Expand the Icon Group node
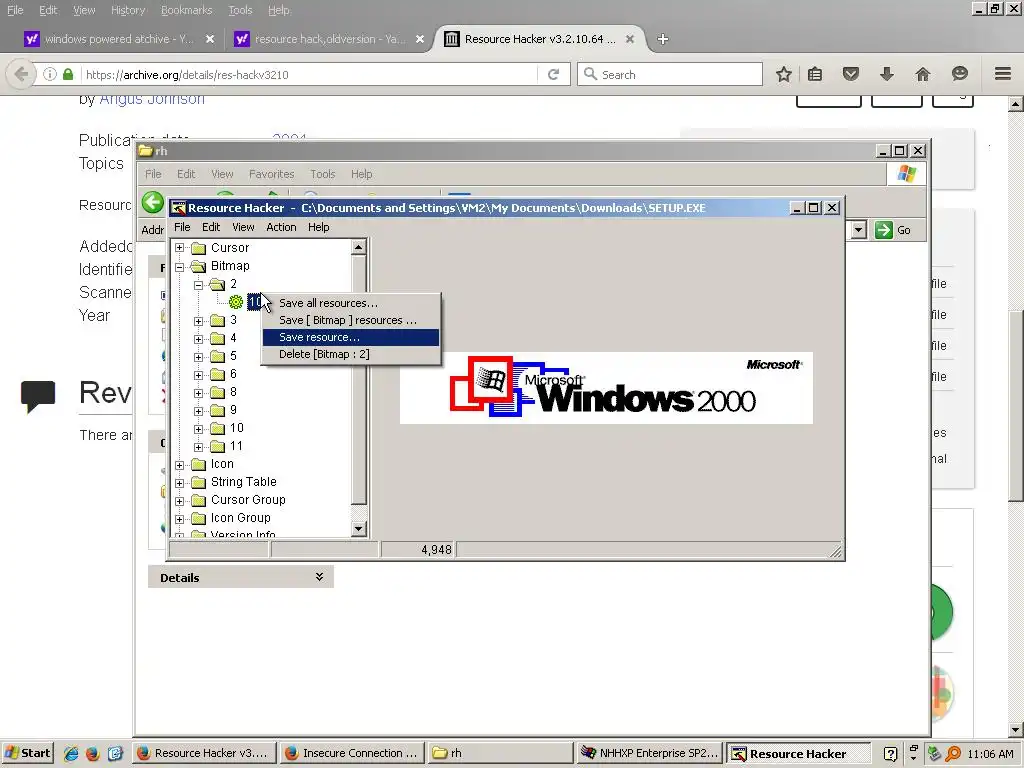Image resolution: width=1024 pixels, height=768 pixels. 180,519
